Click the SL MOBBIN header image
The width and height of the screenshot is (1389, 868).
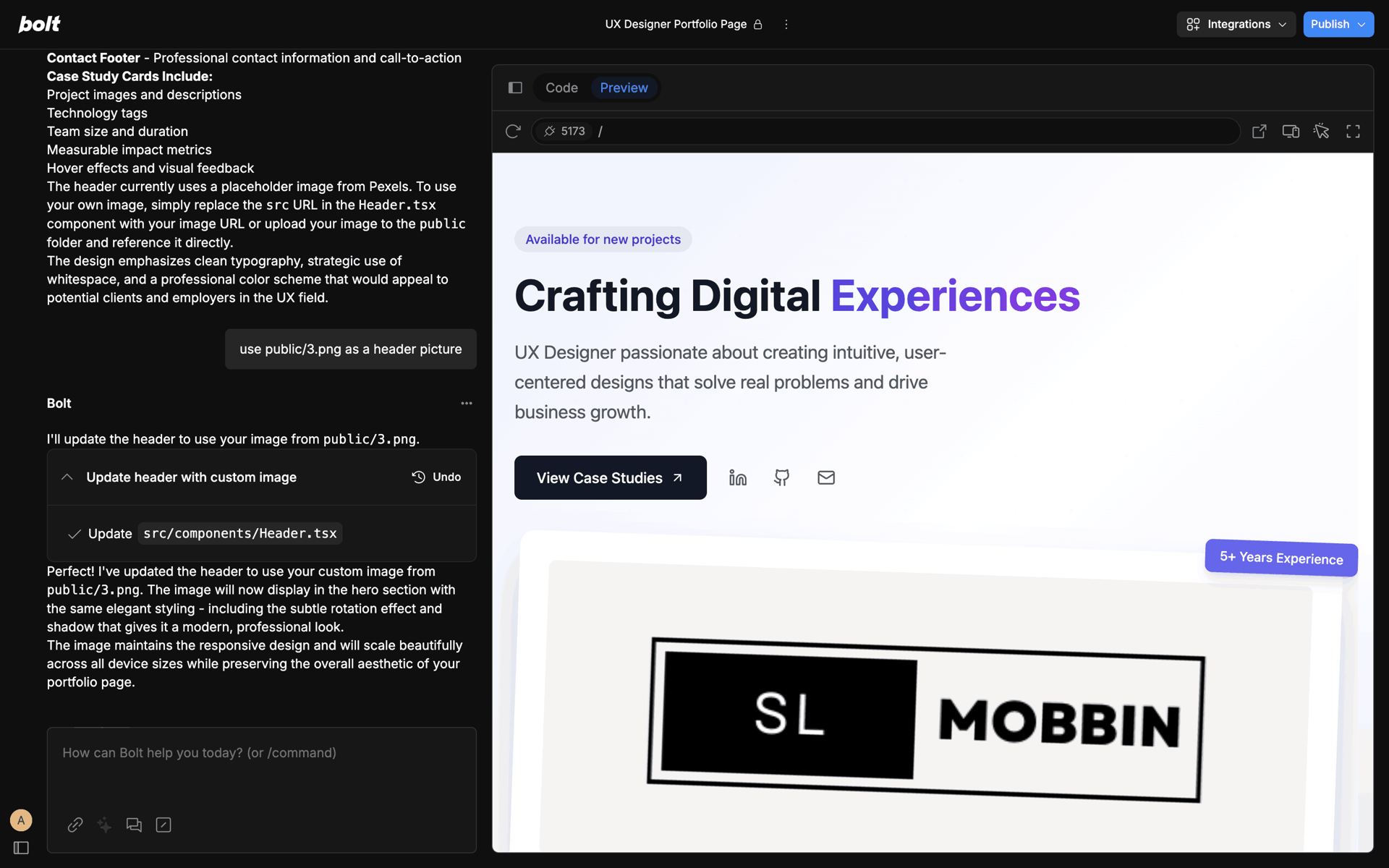coord(926,720)
